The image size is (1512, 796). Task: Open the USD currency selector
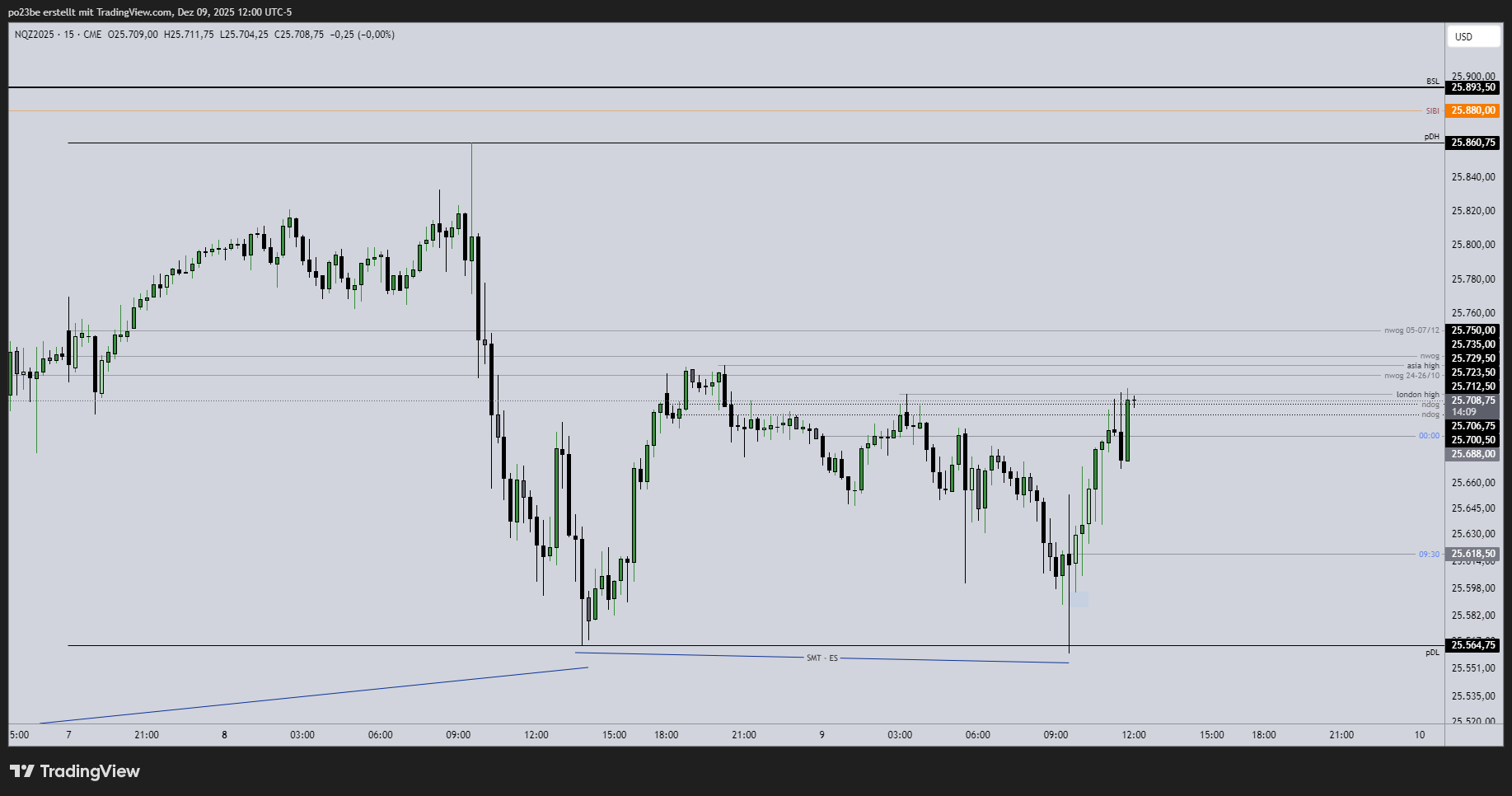pos(1472,36)
